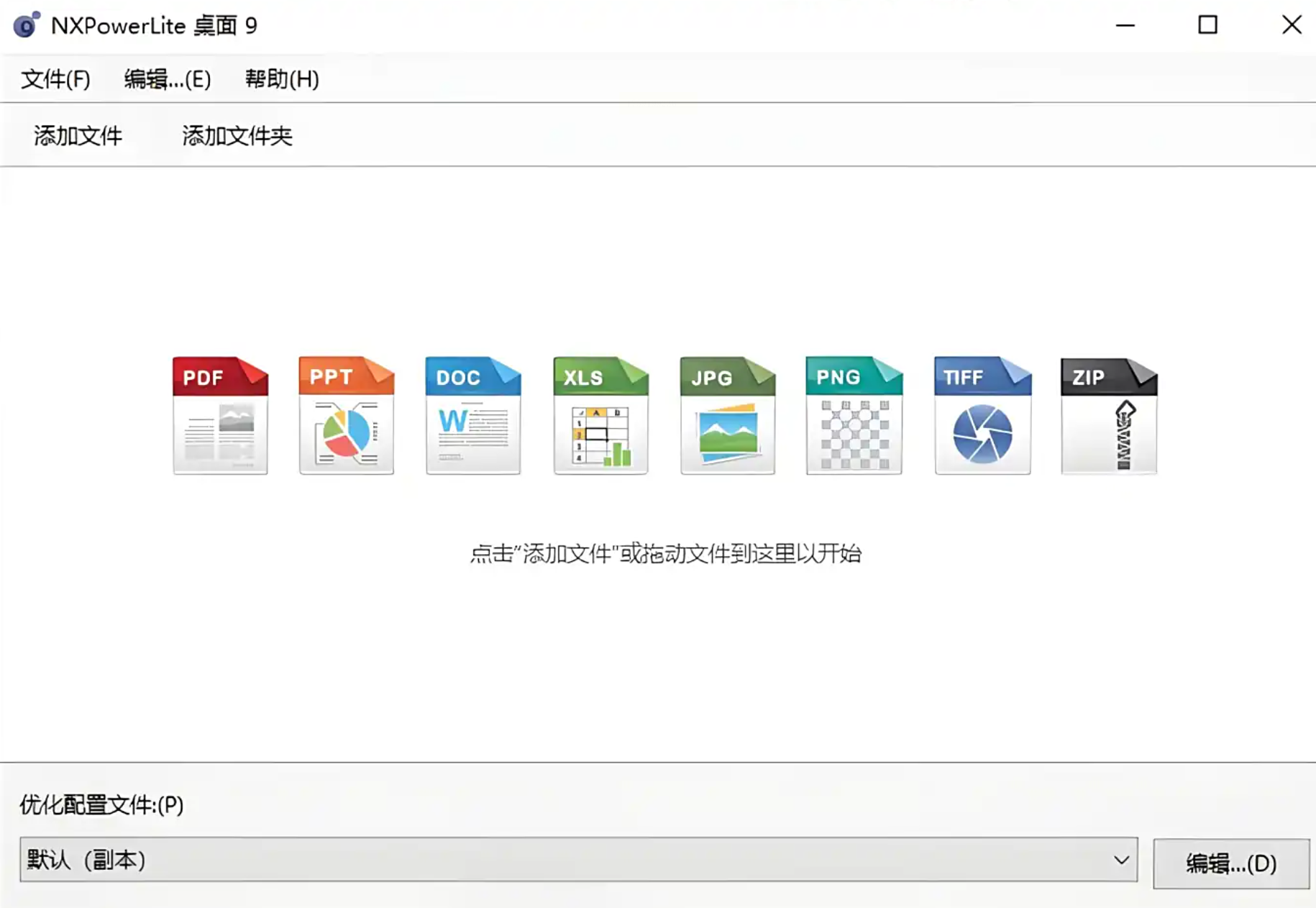Click the NXPowerLite app logo icon
Viewport: 1316px width, 908px height.
tap(27, 25)
